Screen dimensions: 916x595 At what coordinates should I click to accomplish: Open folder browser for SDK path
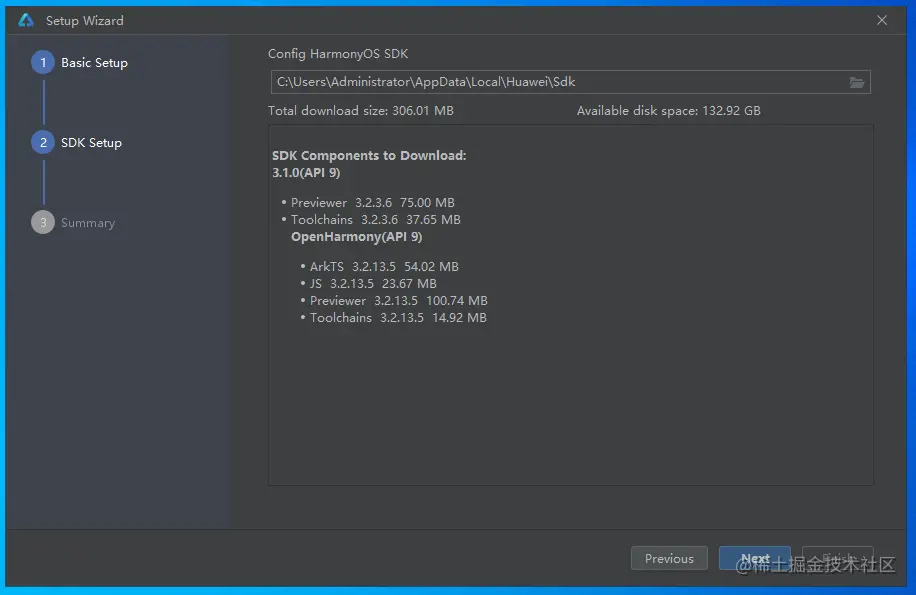(x=856, y=82)
